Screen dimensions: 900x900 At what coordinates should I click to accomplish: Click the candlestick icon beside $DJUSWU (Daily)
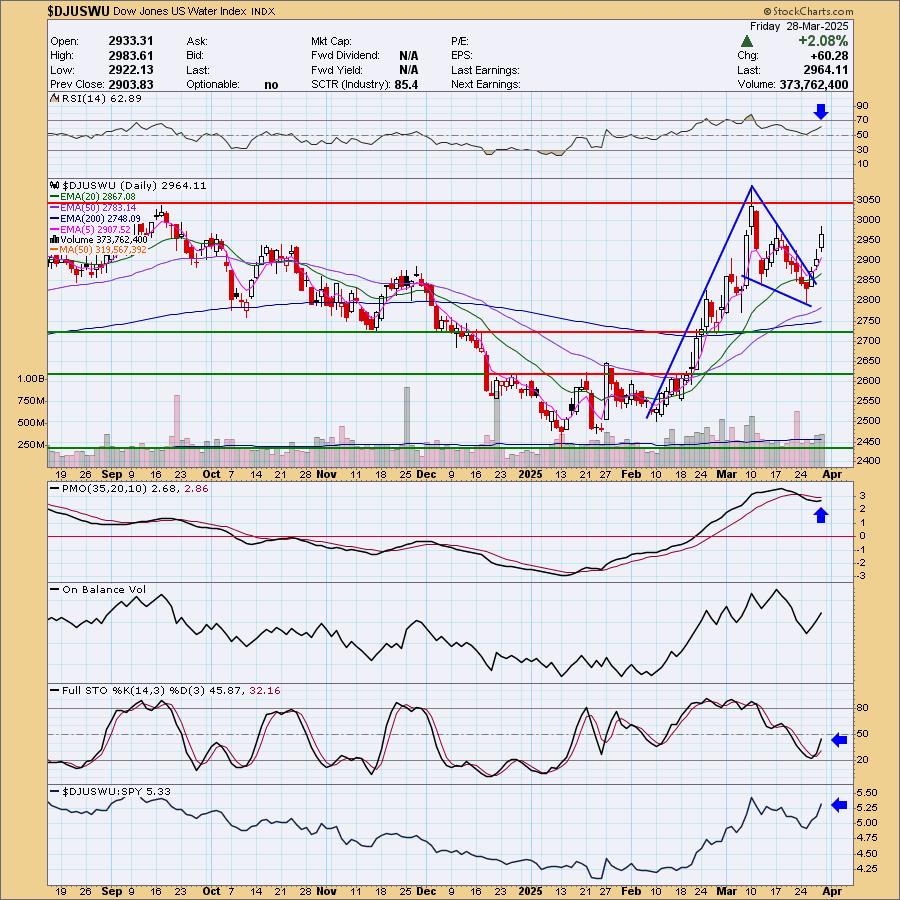[x=55, y=185]
